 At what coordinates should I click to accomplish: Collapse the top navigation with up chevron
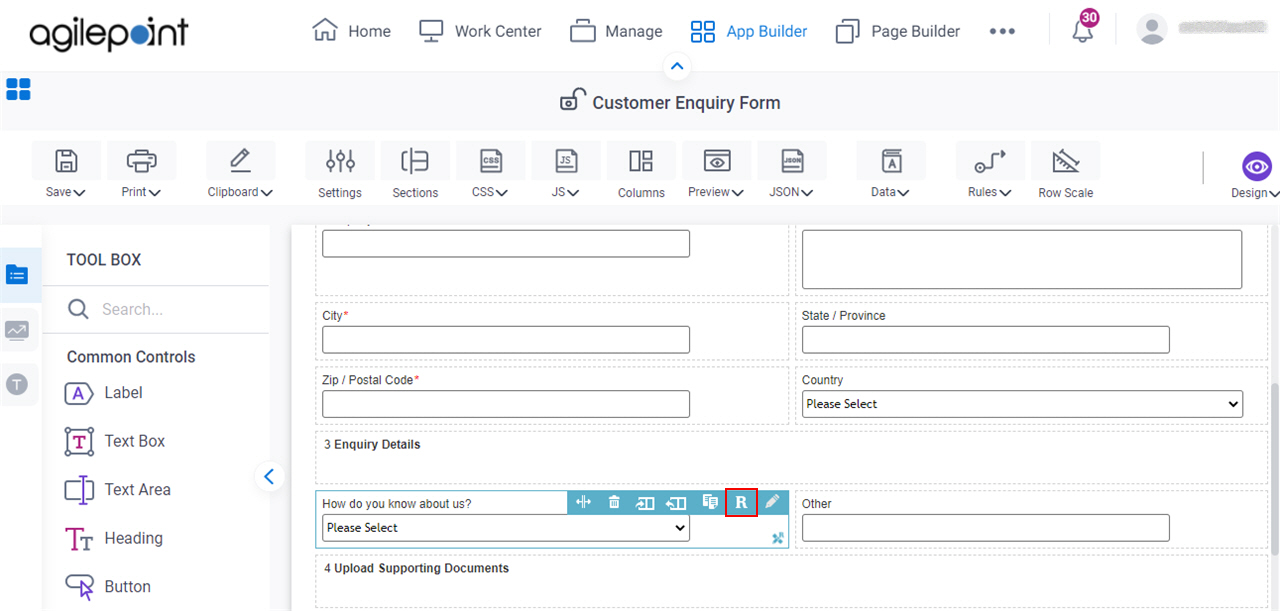coord(677,67)
